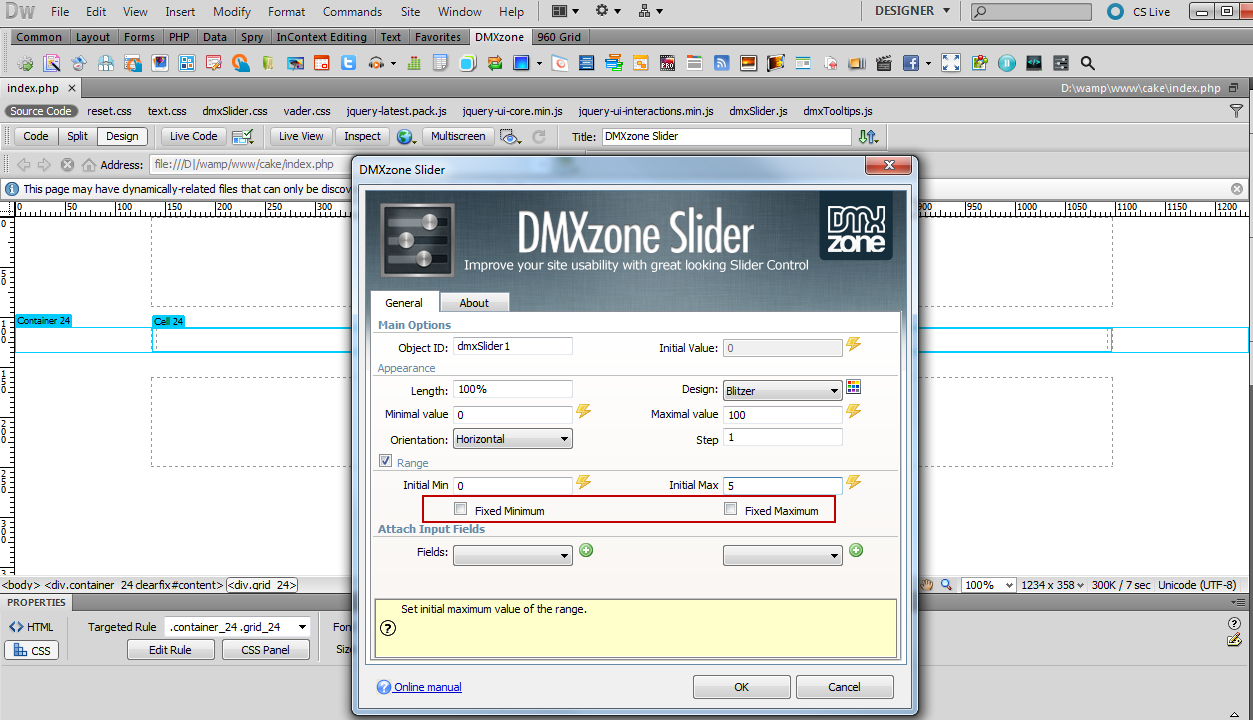The width and height of the screenshot is (1253, 720).
Task: Enable the Fixed Maximum checkbox
Action: click(x=731, y=509)
